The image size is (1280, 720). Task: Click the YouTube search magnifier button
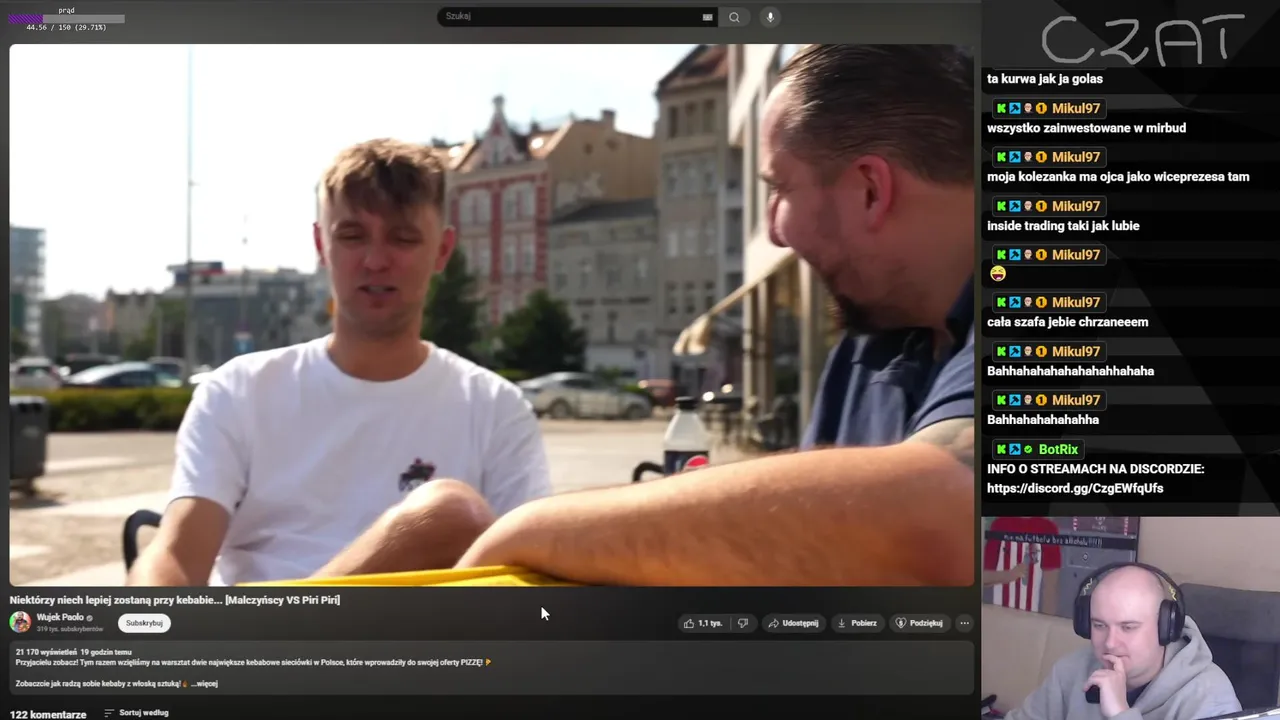[x=734, y=17]
